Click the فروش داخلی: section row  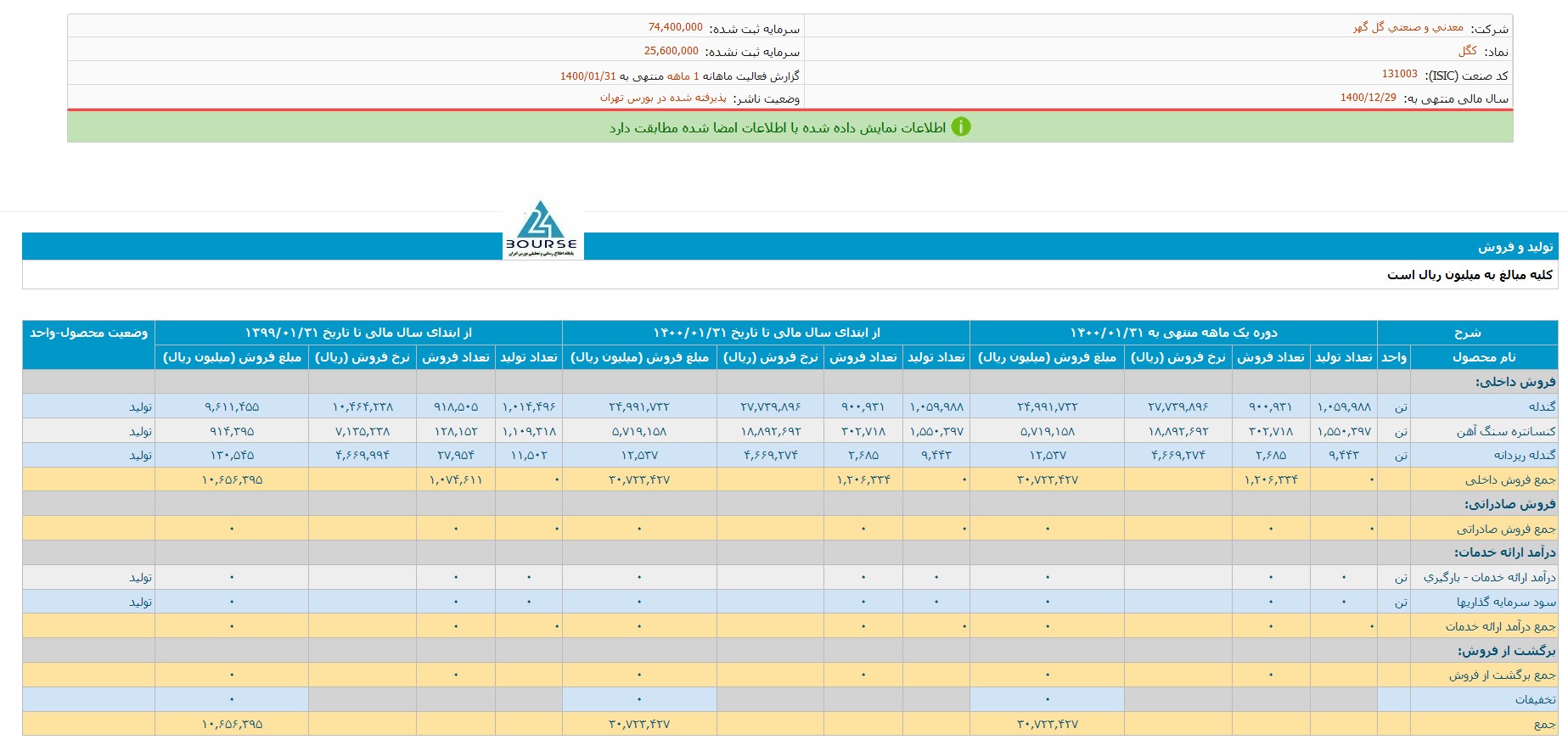[x=790, y=382]
